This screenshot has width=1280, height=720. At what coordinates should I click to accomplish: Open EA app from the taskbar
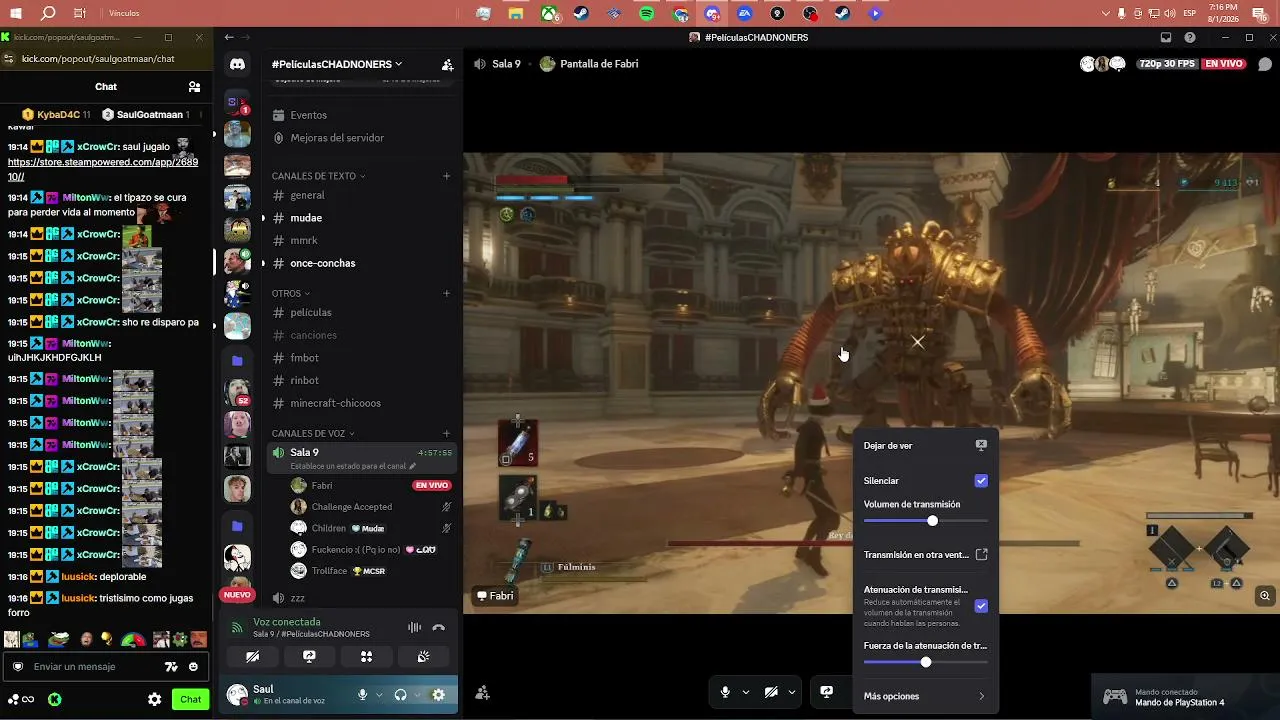(x=745, y=14)
